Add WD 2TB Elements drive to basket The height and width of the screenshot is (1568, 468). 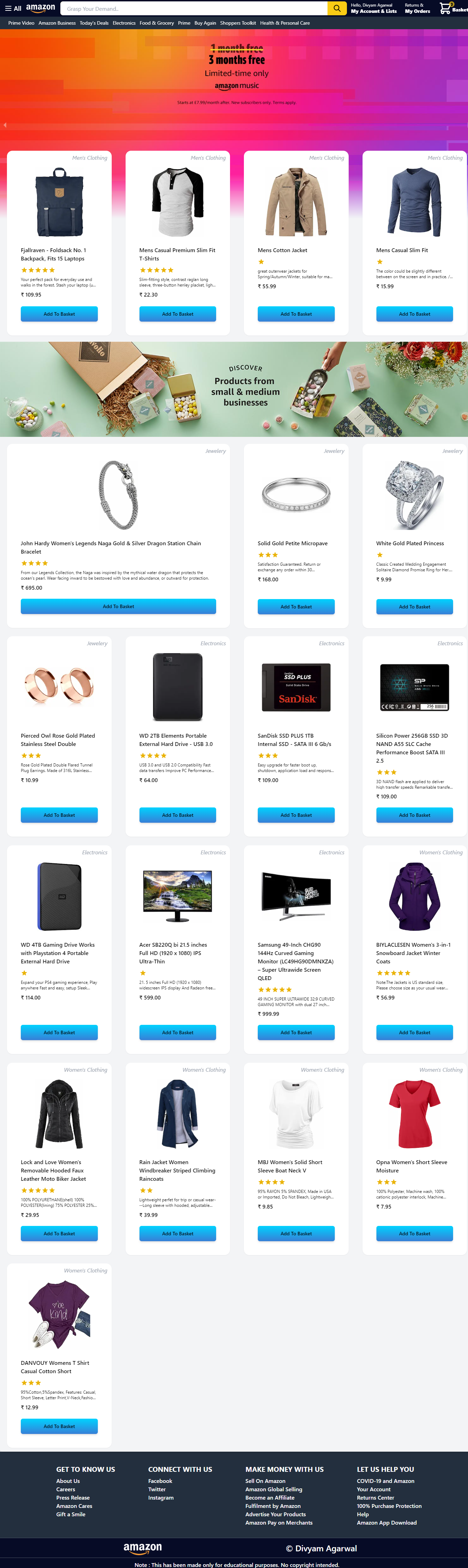178,815
